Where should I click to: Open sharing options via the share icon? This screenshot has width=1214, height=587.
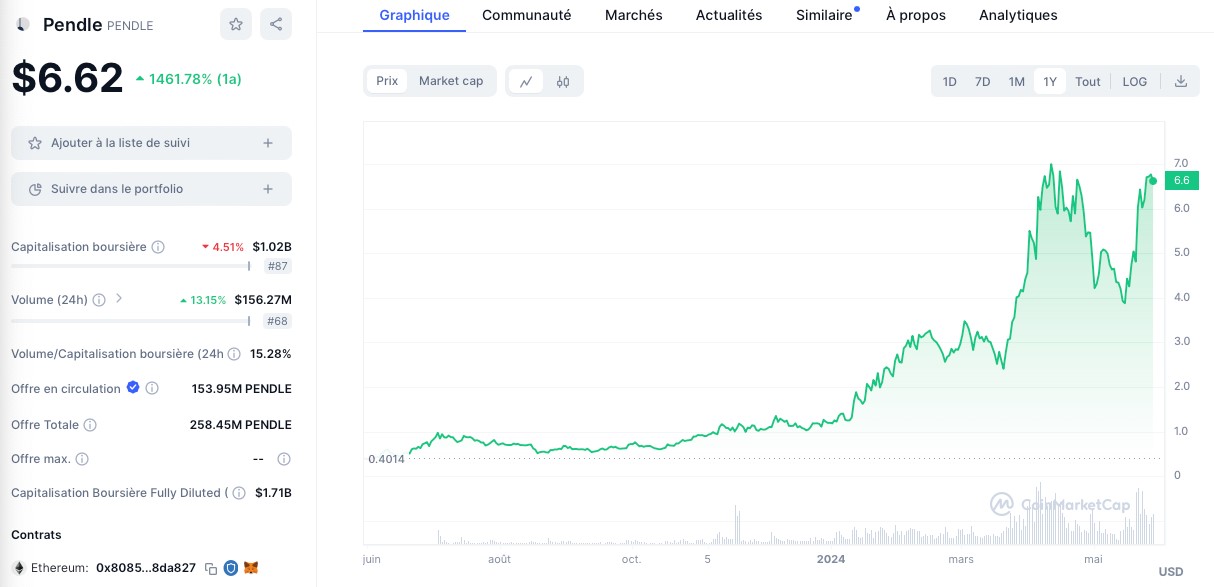coord(276,24)
